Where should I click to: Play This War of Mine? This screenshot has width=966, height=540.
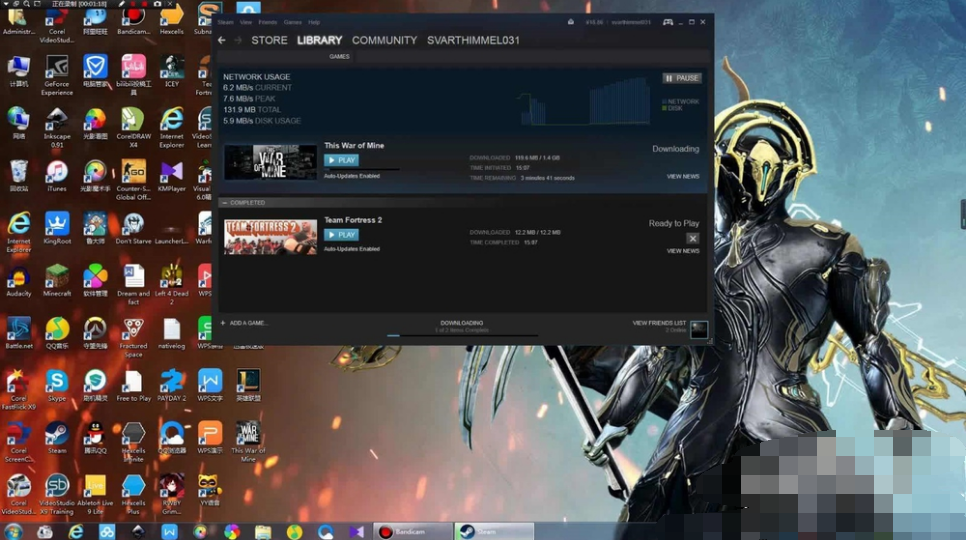point(341,160)
